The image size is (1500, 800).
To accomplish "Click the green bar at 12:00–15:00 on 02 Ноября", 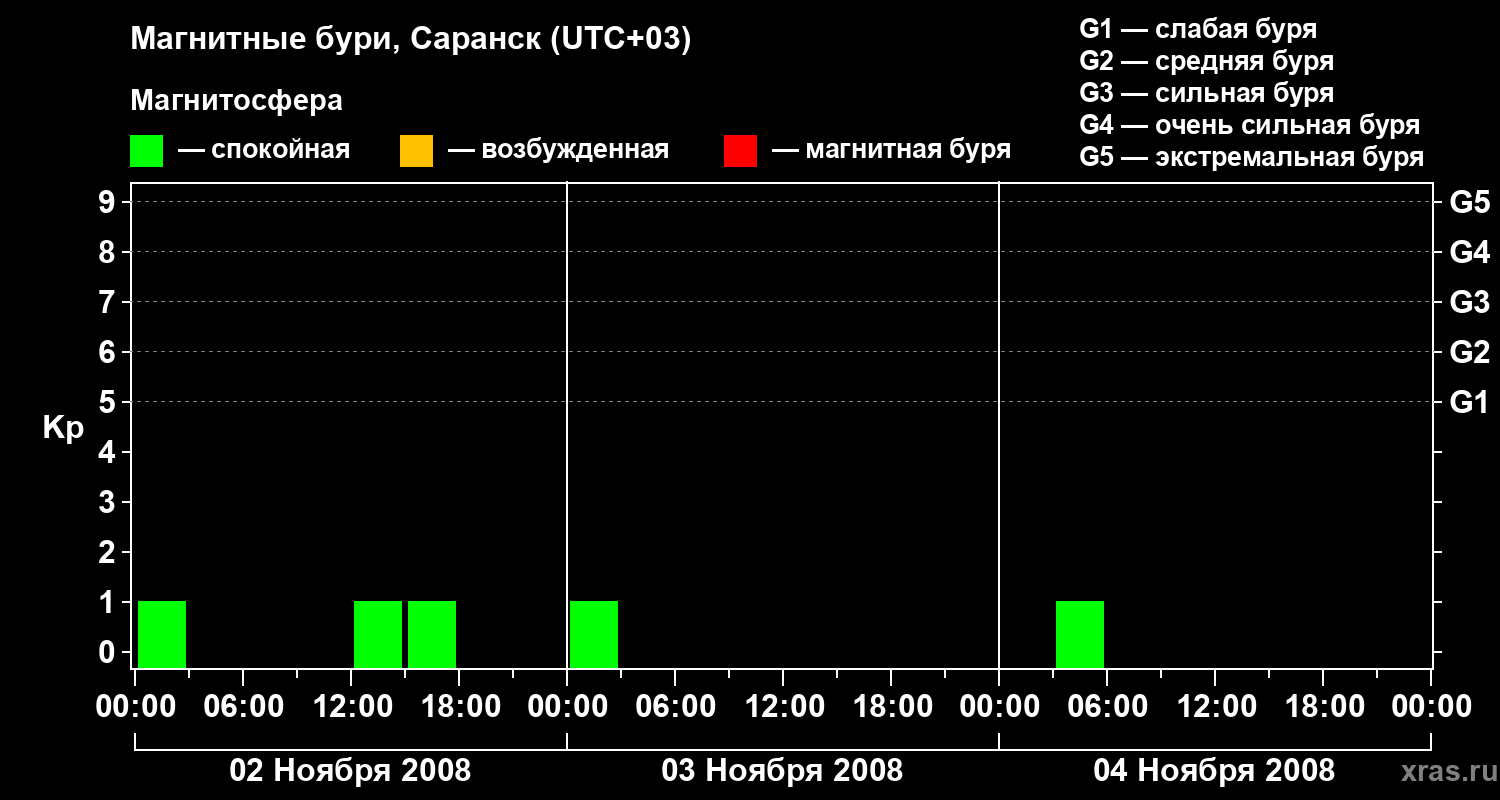I will tap(378, 634).
